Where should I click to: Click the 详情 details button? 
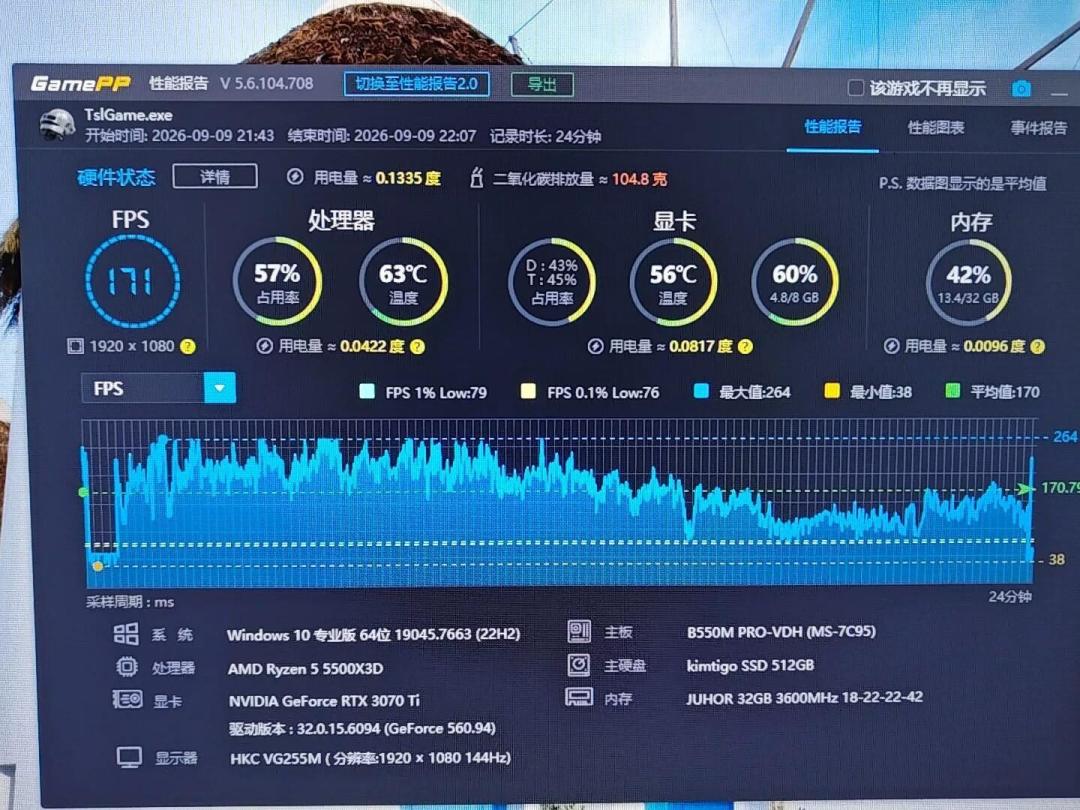pos(215,176)
